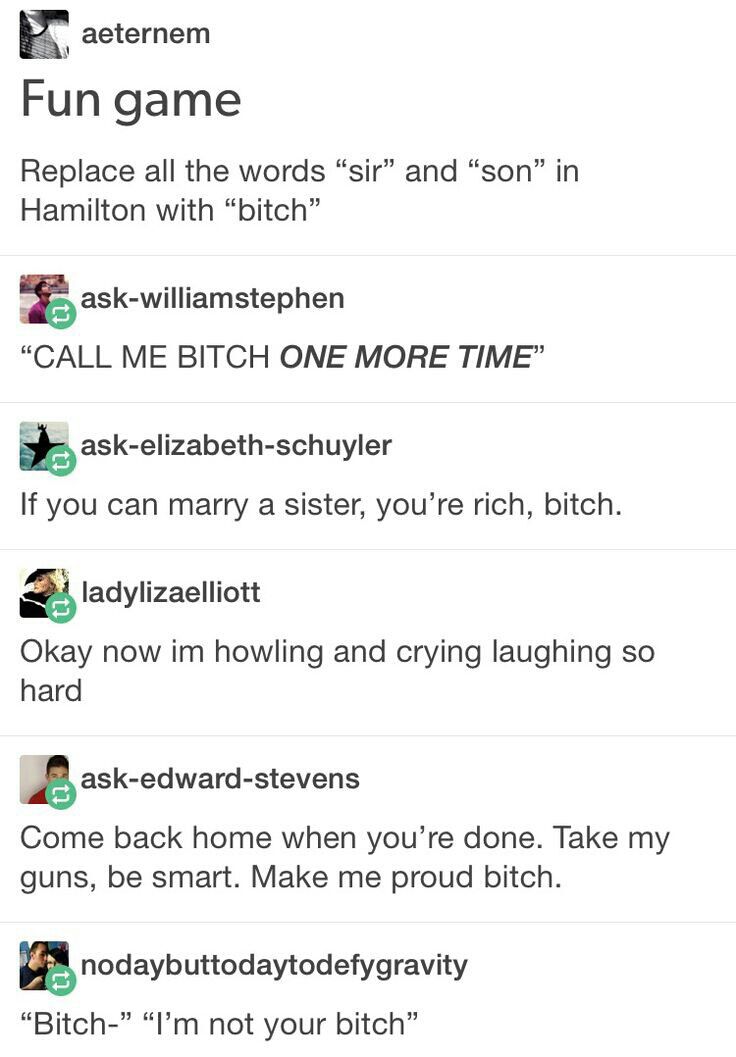Click reblog icon on ladylizaelliott avatar
The image size is (736, 1057).
[61, 608]
